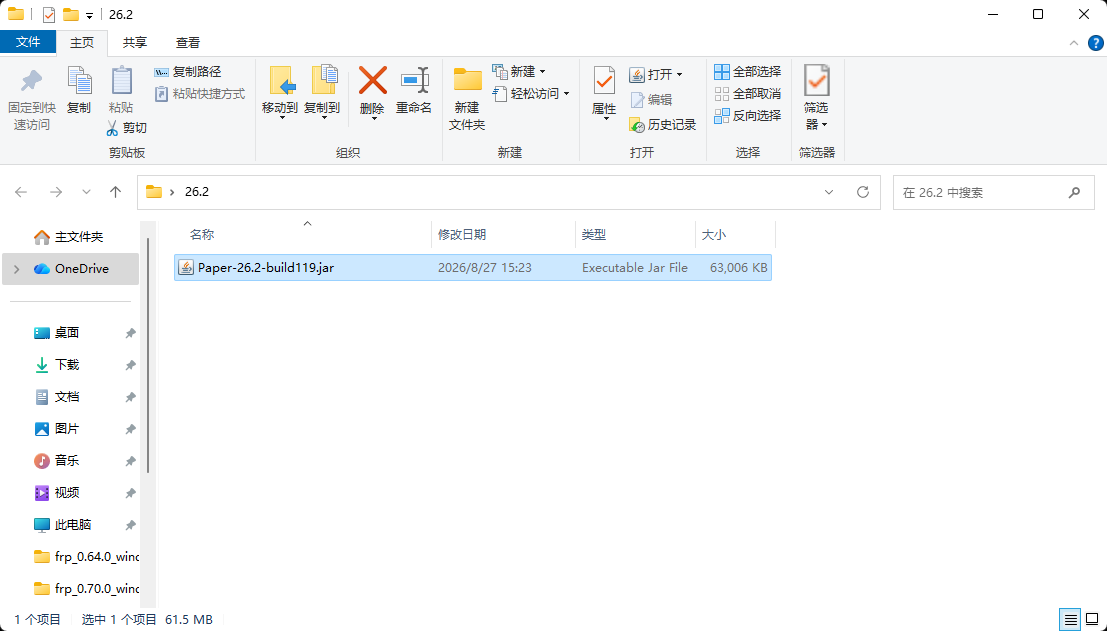
Task: Expand the arrow beside Open (打开)
Action: [679, 75]
